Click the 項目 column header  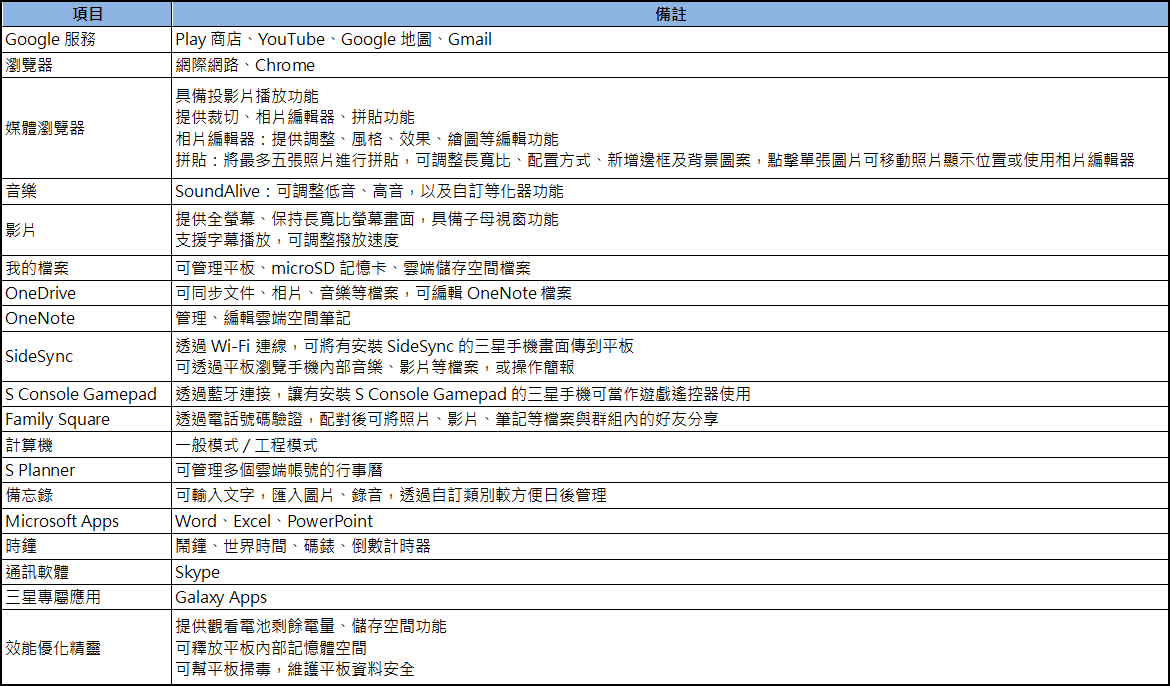(x=87, y=14)
